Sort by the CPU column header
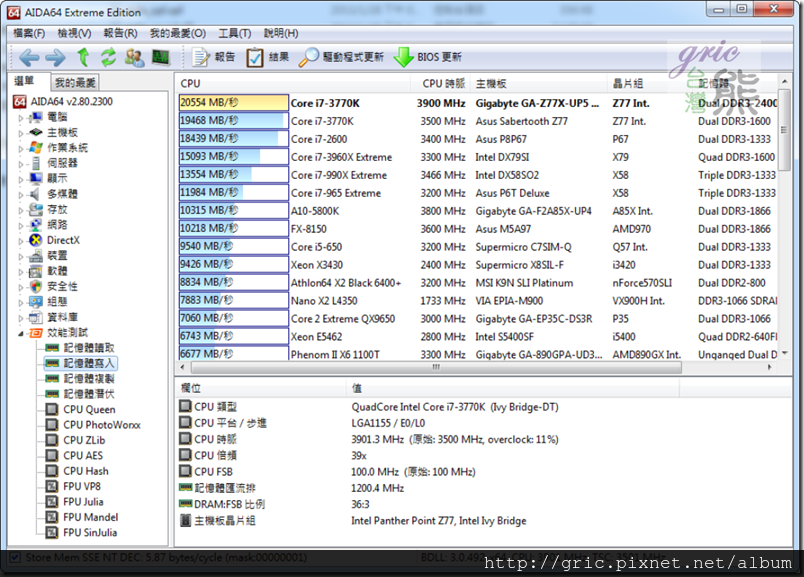Image resolution: width=804 pixels, height=577 pixels. [x=293, y=83]
